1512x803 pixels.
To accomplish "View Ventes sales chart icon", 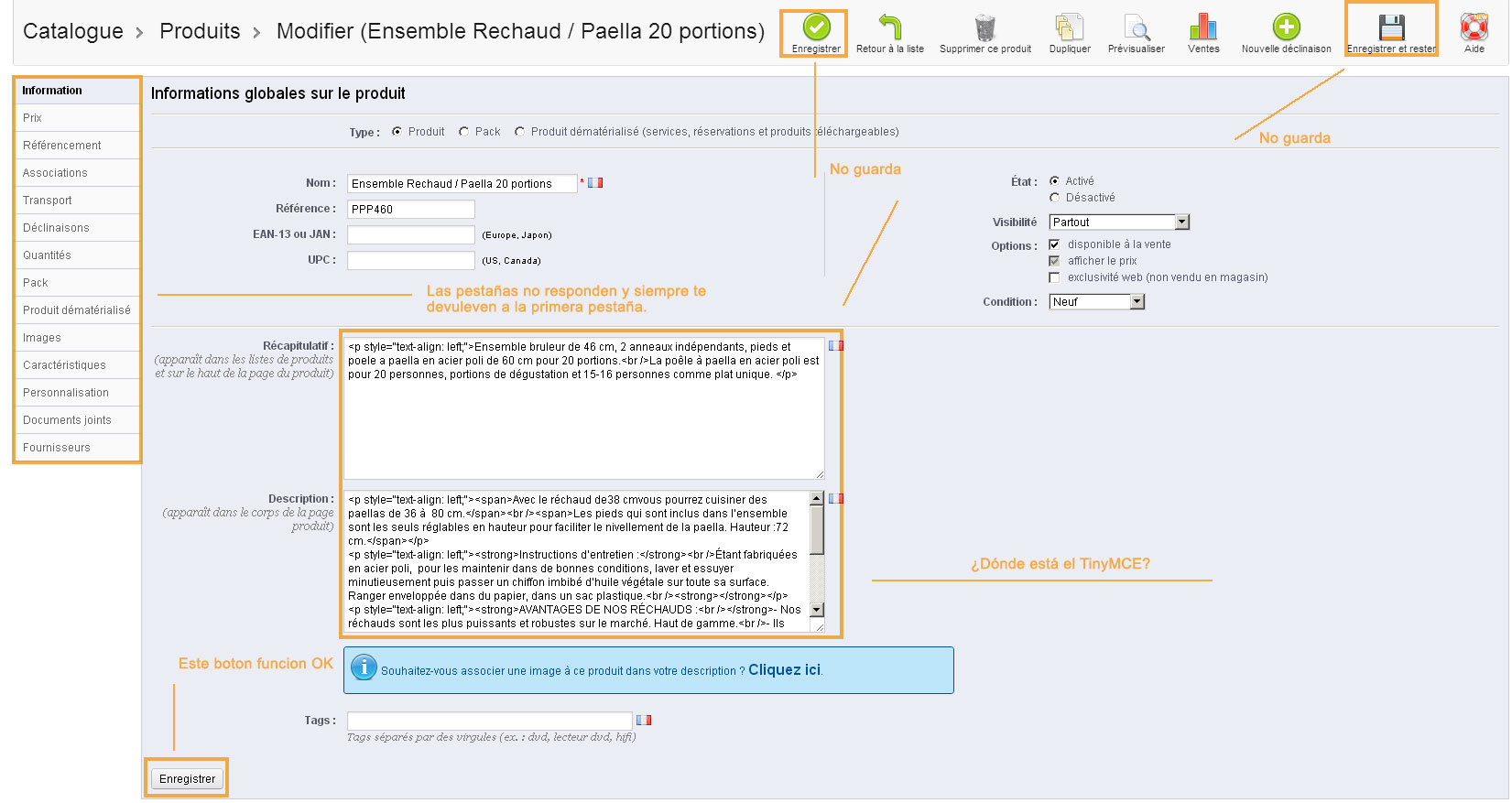I will click(x=1203, y=27).
